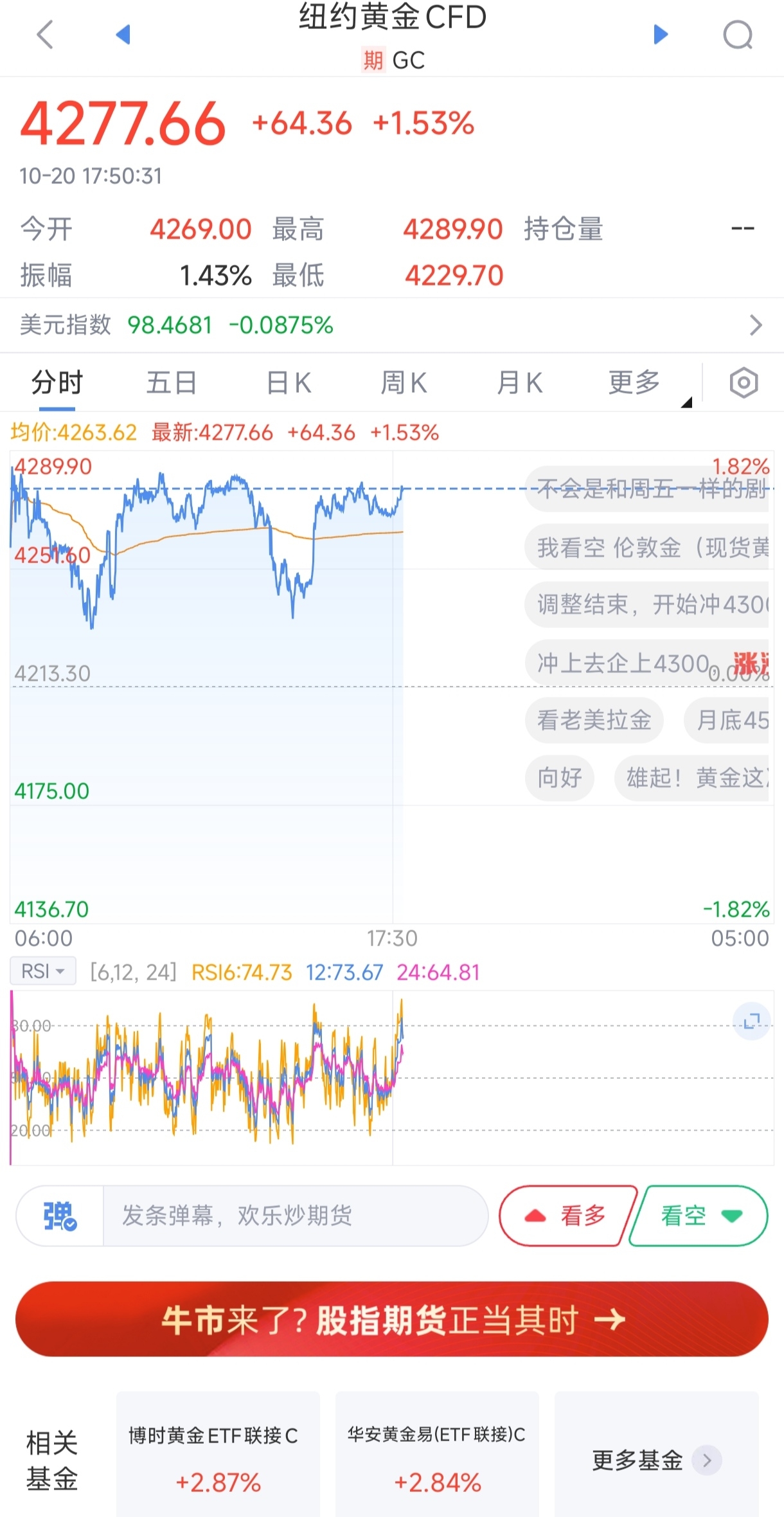
Task: Open 牛市来了 stock index futures banner
Action: click(392, 1319)
